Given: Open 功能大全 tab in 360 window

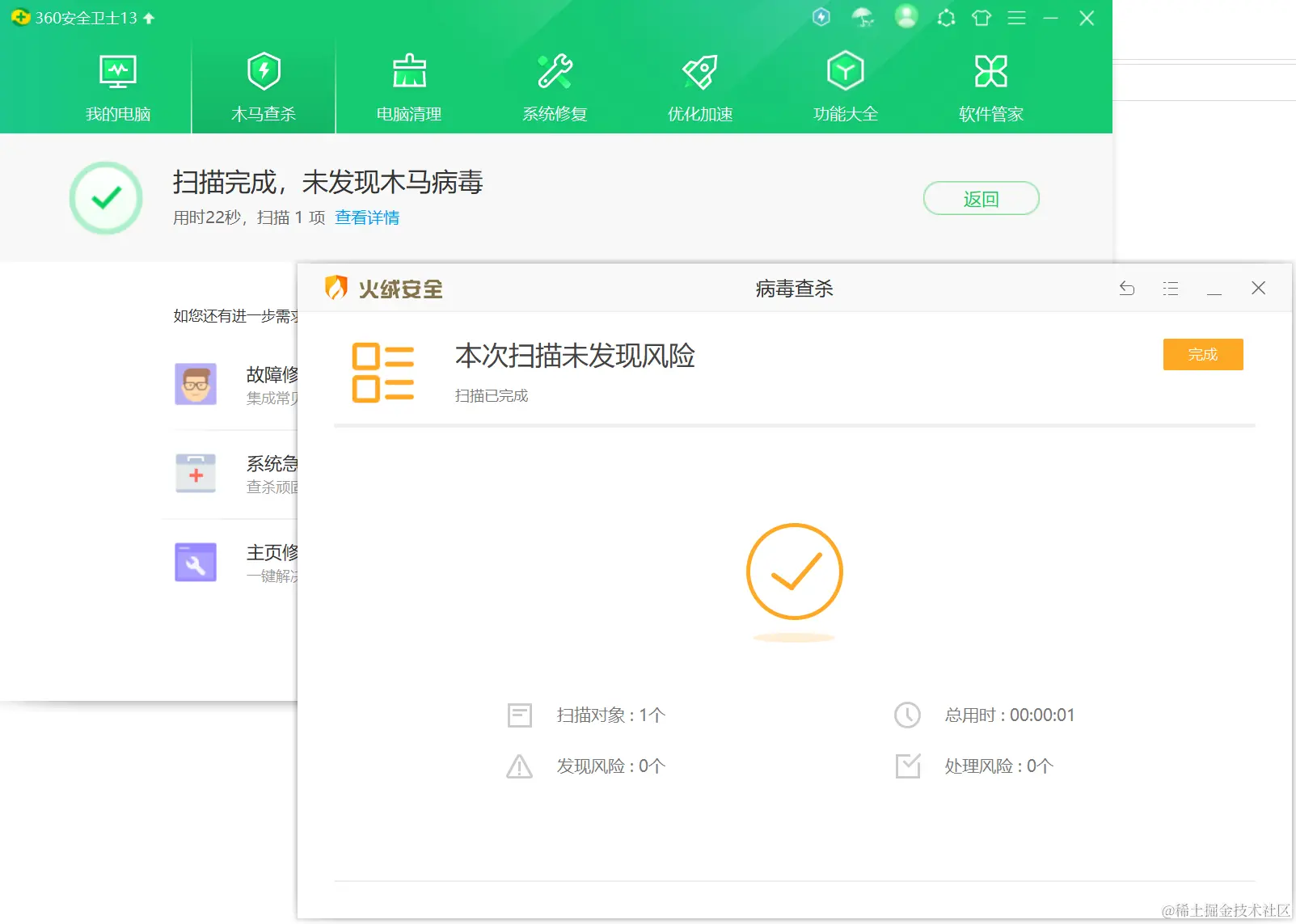Looking at the screenshot, I should click(846, 88).
